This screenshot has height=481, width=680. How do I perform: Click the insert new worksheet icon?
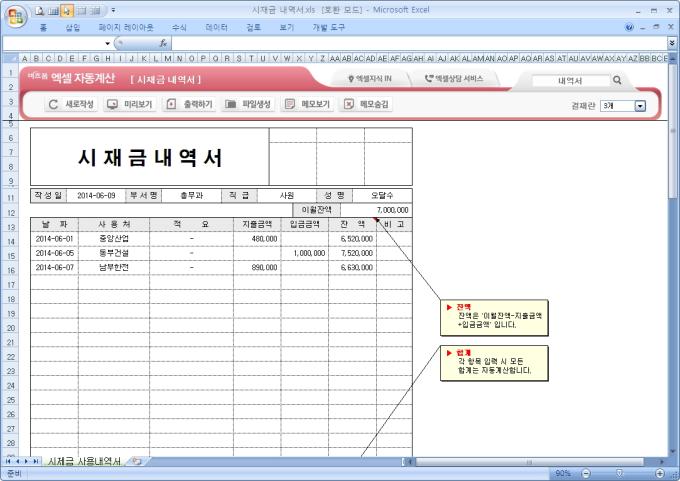click(137, 461)
